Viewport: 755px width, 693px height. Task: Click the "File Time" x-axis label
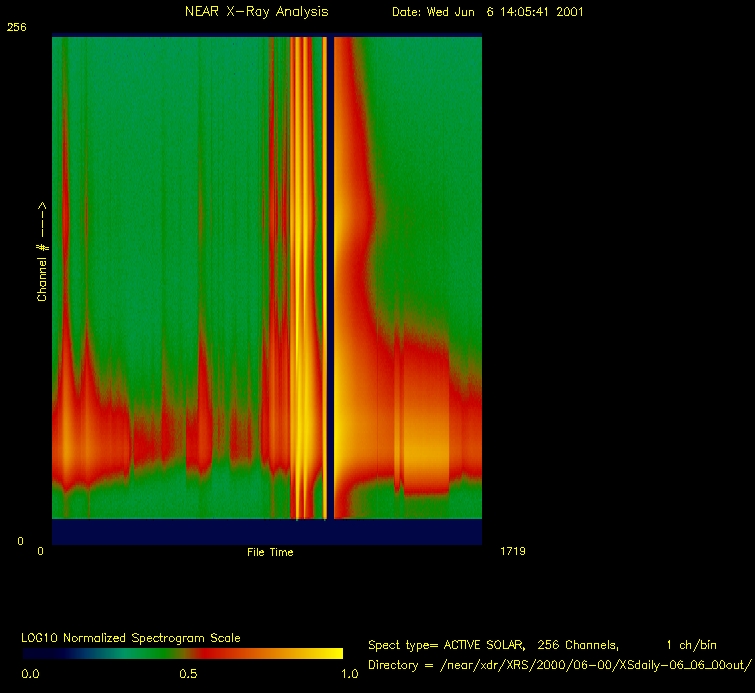270,552
